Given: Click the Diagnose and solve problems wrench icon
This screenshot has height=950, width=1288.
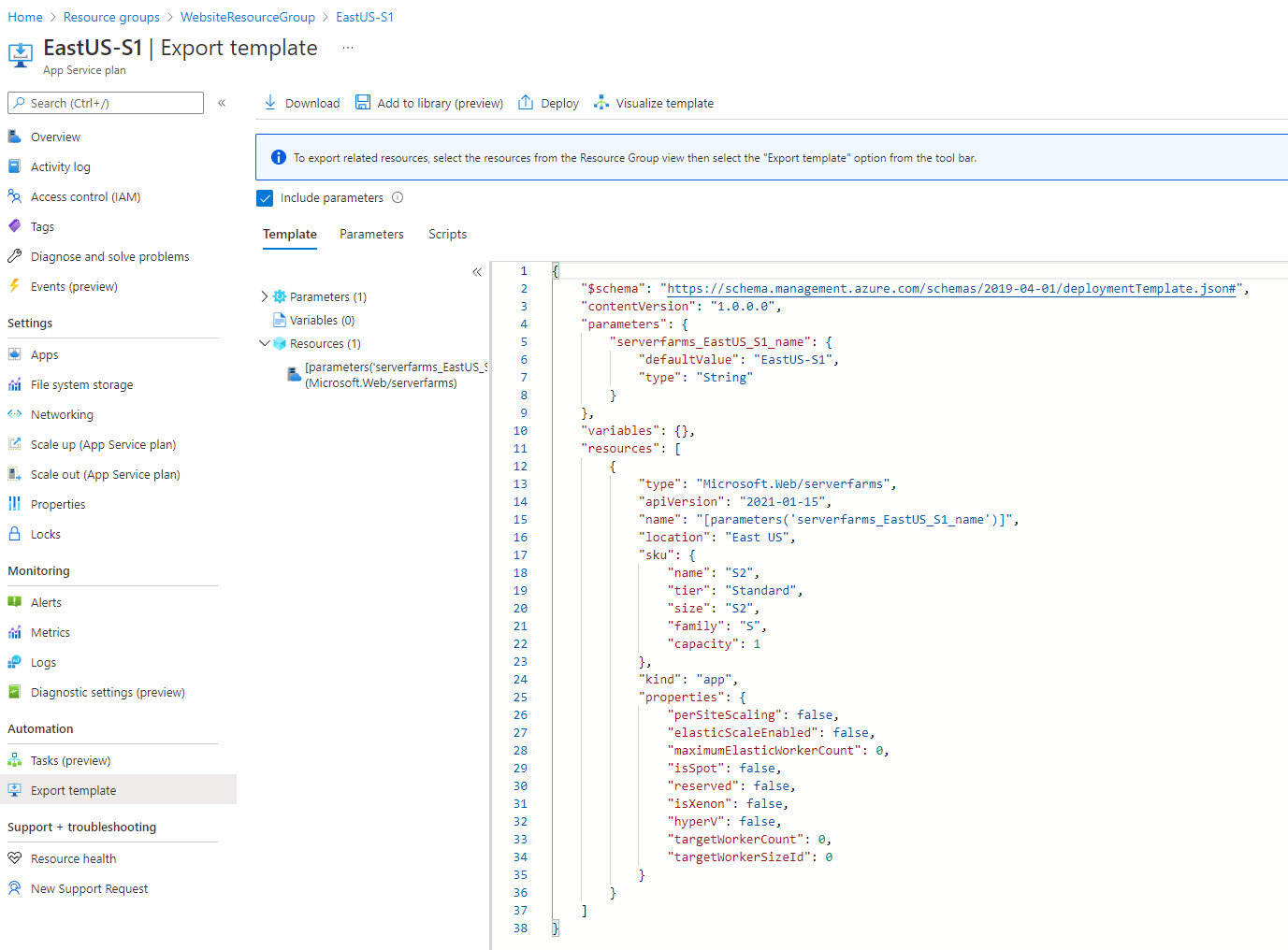Looking at the screenshot, I should [15, 256].
